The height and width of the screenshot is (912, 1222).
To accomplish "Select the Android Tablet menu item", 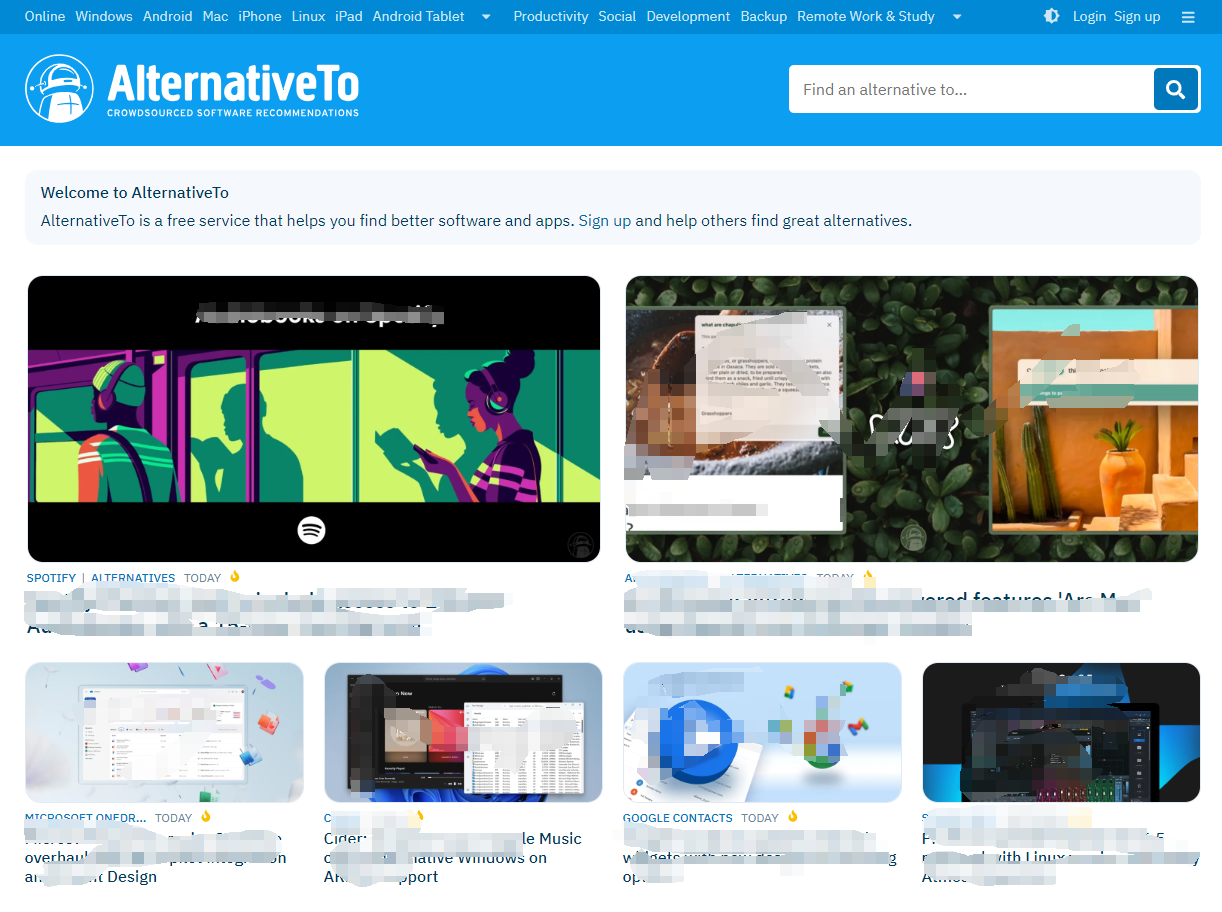I will click(x=418, y=16).
